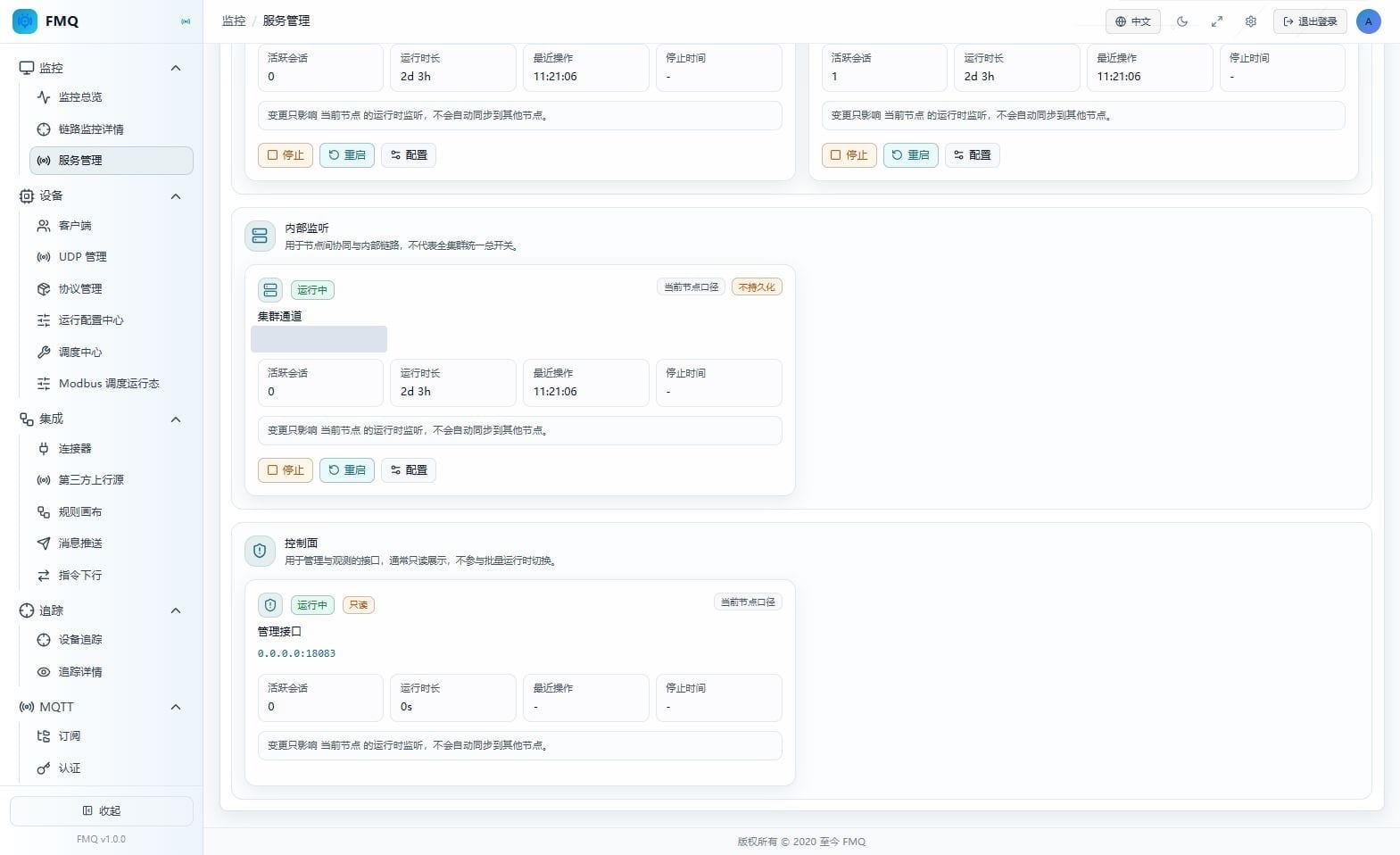
Task: Toggle dark mode moon icon
Action: [1182, 21]
